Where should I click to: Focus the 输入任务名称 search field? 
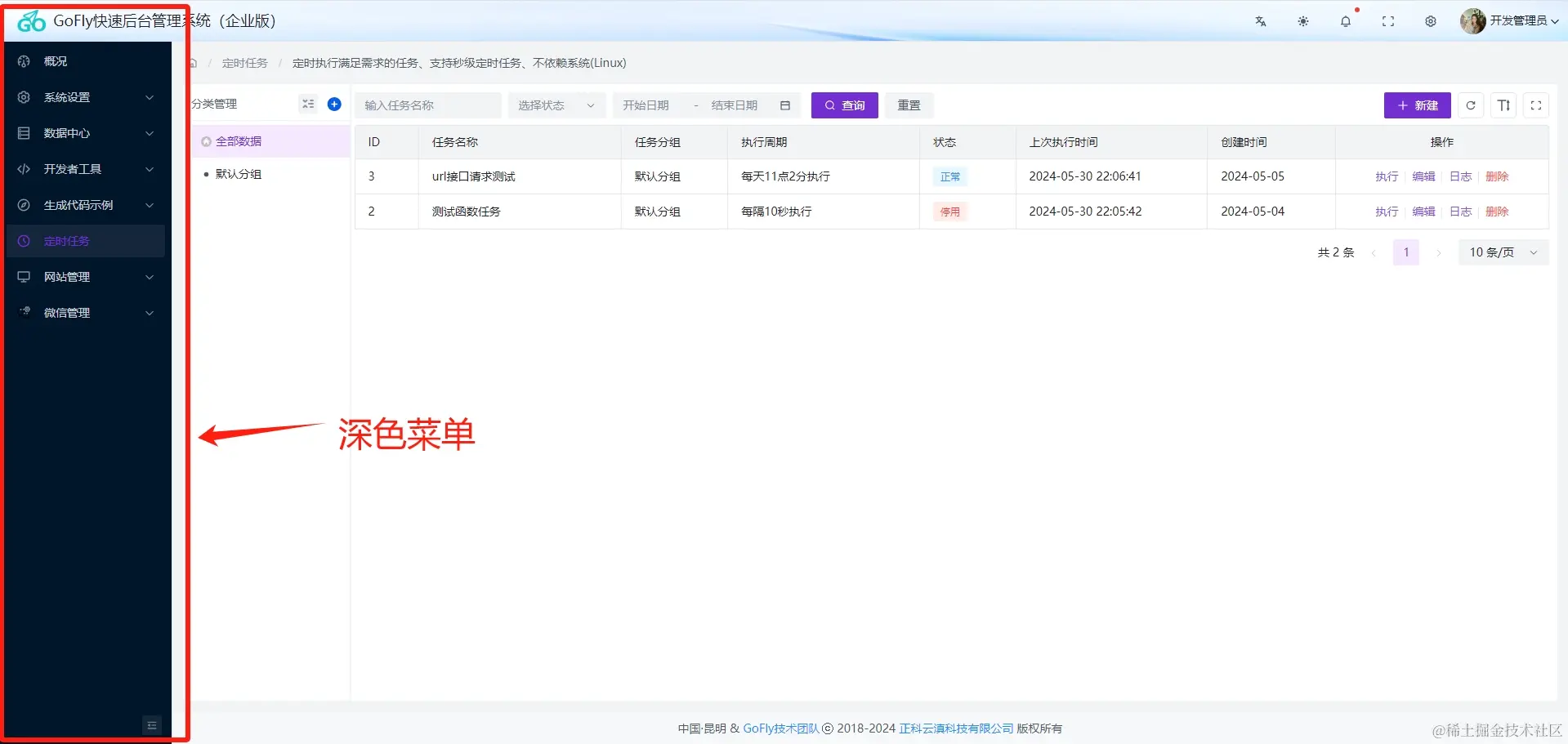[x=428, y=105]
